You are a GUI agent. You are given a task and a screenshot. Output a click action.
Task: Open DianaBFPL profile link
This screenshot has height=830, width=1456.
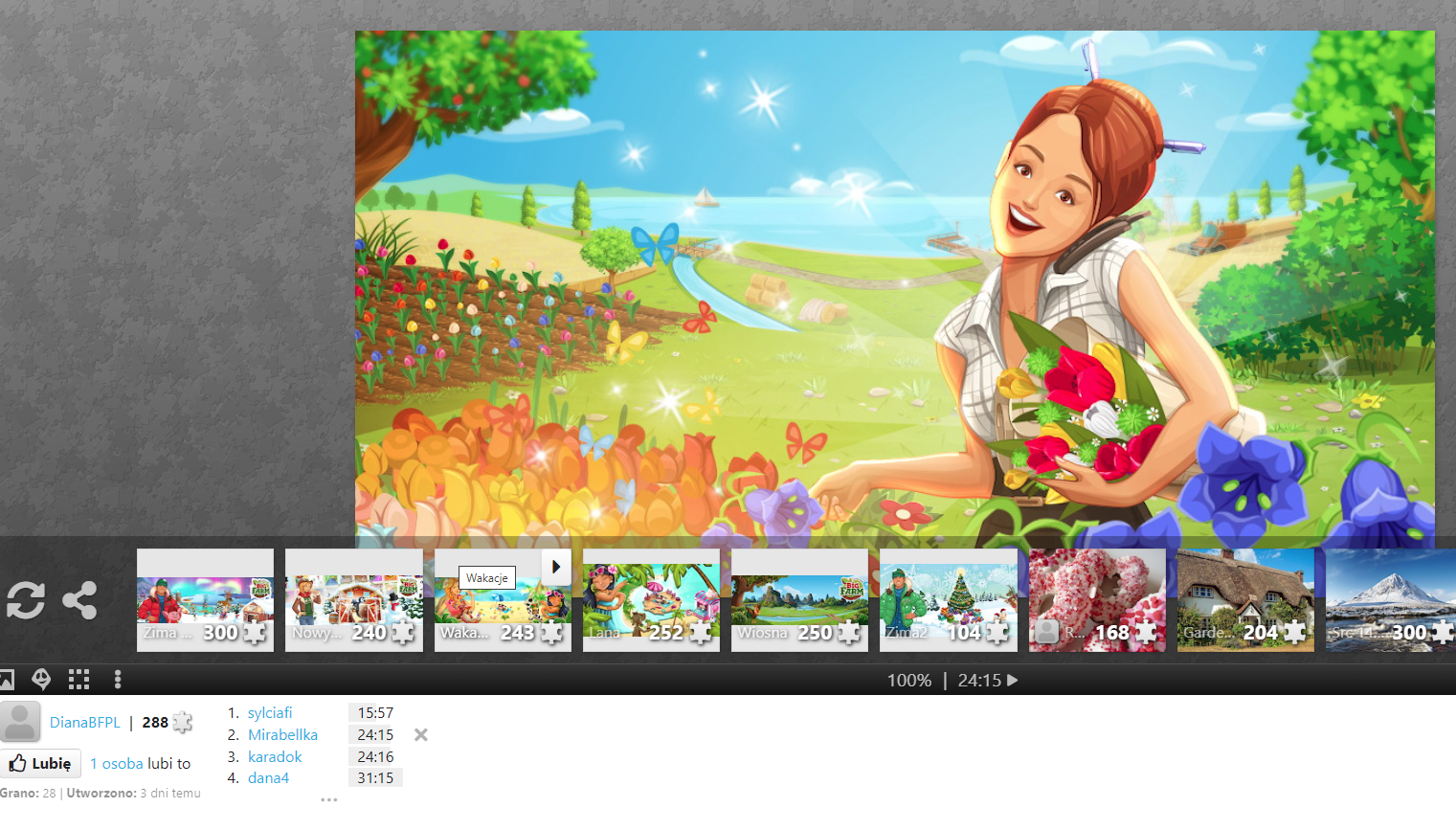[x=85, y=723]
